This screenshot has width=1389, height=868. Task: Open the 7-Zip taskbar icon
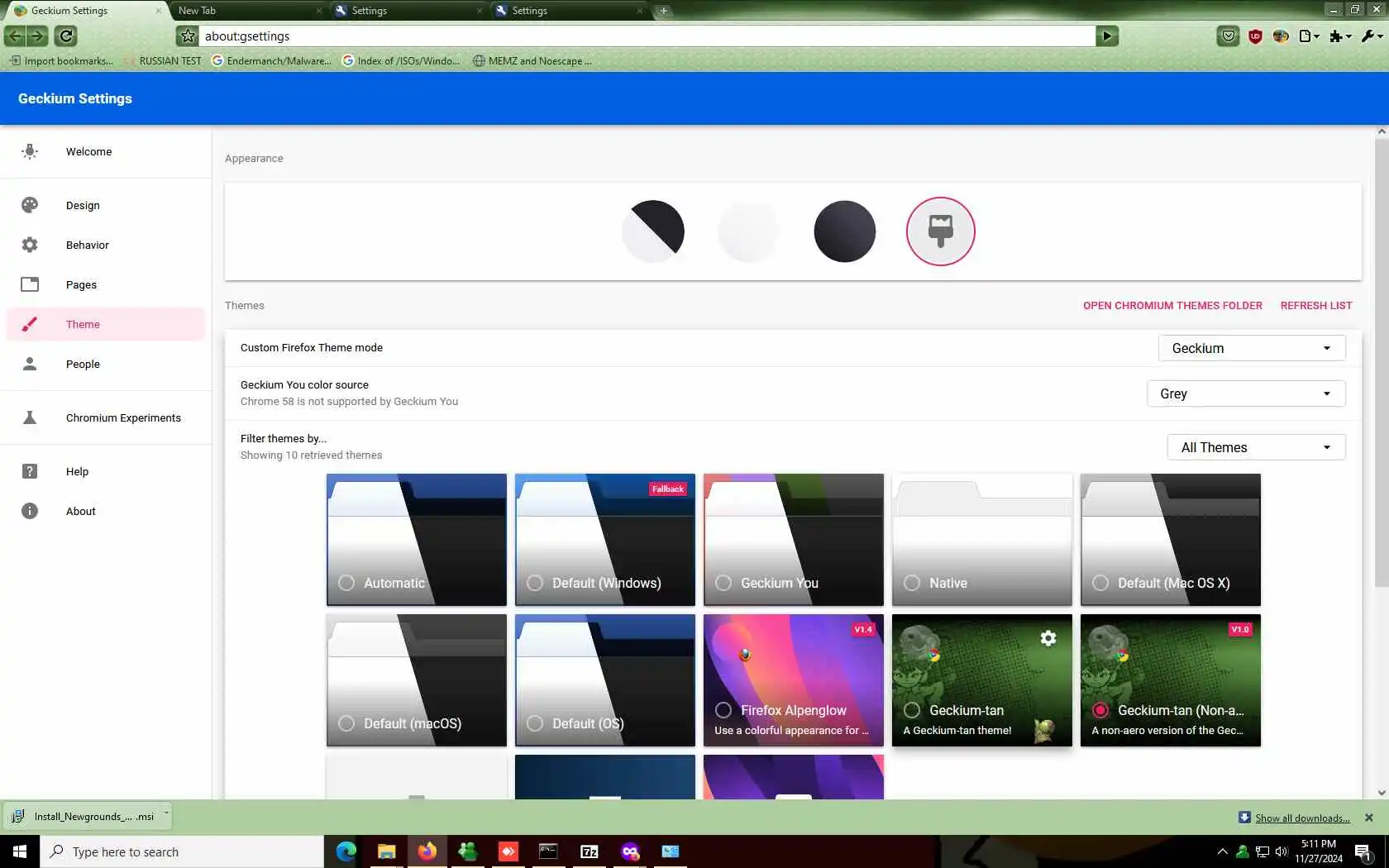589,851
